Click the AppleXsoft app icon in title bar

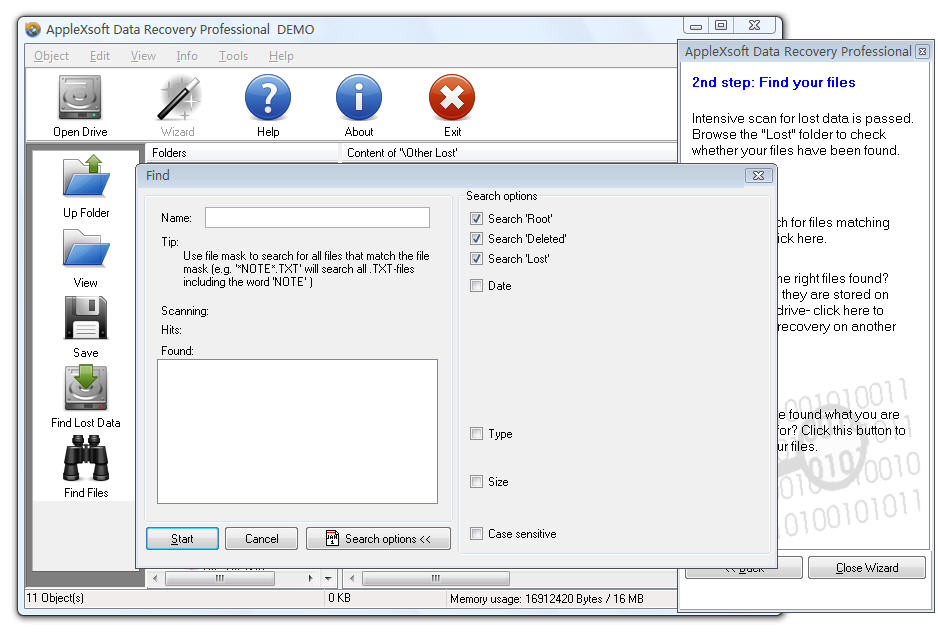[x=33, y=29]
